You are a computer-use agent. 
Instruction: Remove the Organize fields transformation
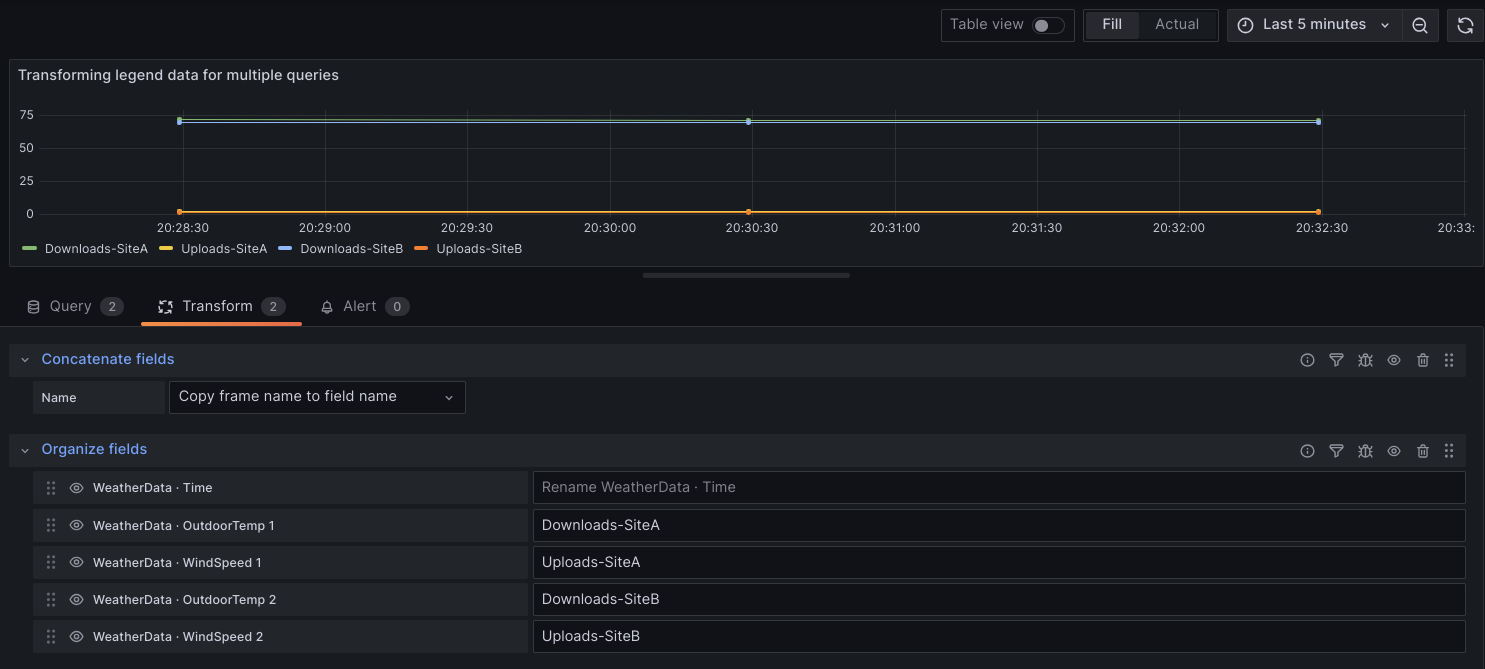[1423, 451]
